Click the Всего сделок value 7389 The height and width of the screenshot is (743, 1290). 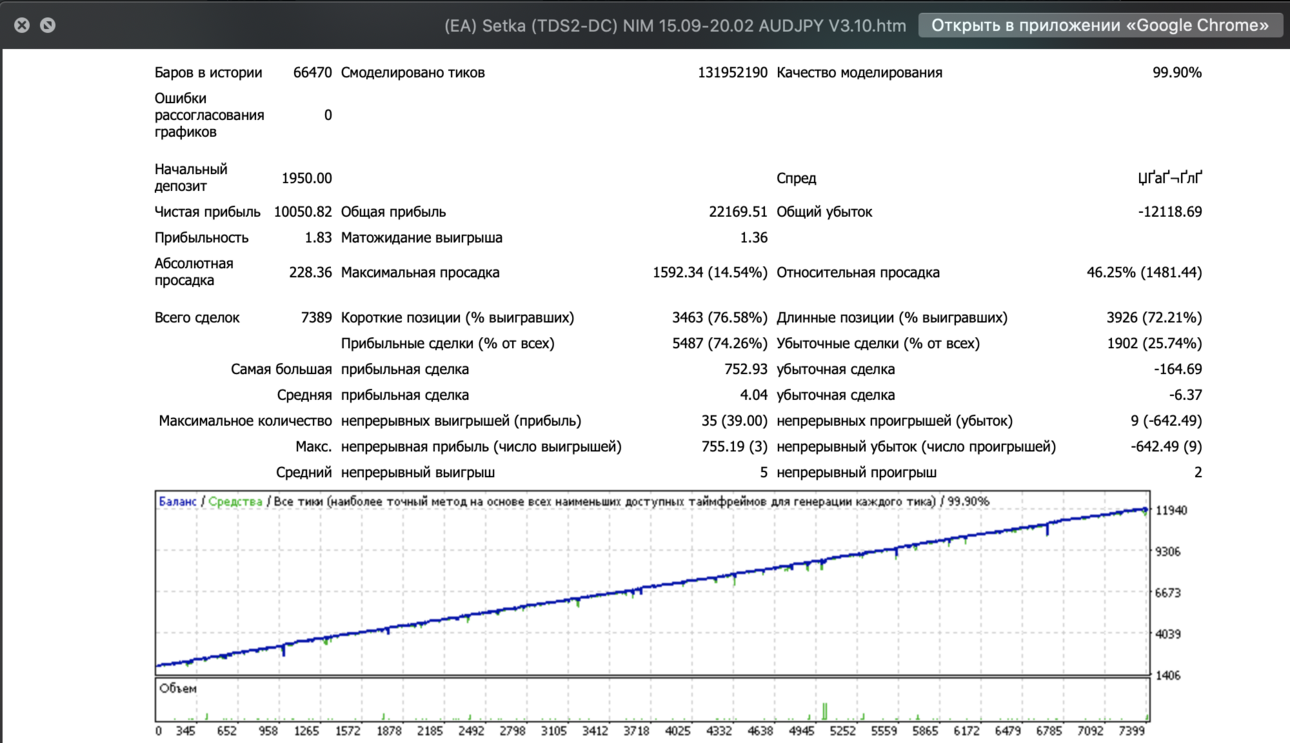(x=316, y=317)
